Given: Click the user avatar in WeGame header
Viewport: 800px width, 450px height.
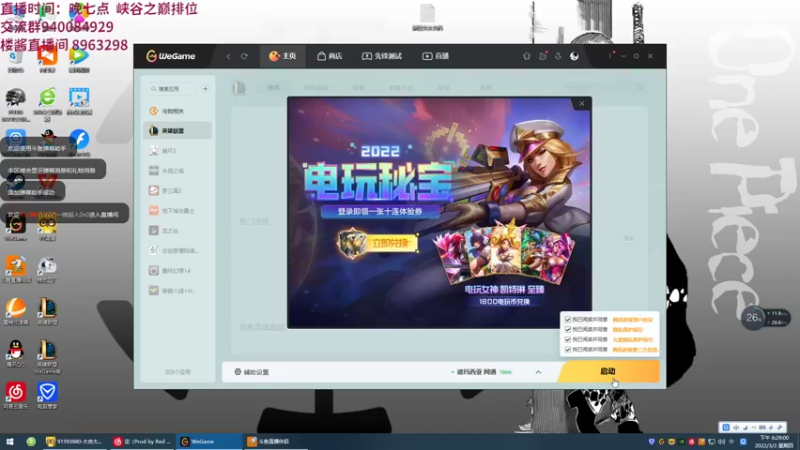Looking at the screenshot, I should (574, 56).
